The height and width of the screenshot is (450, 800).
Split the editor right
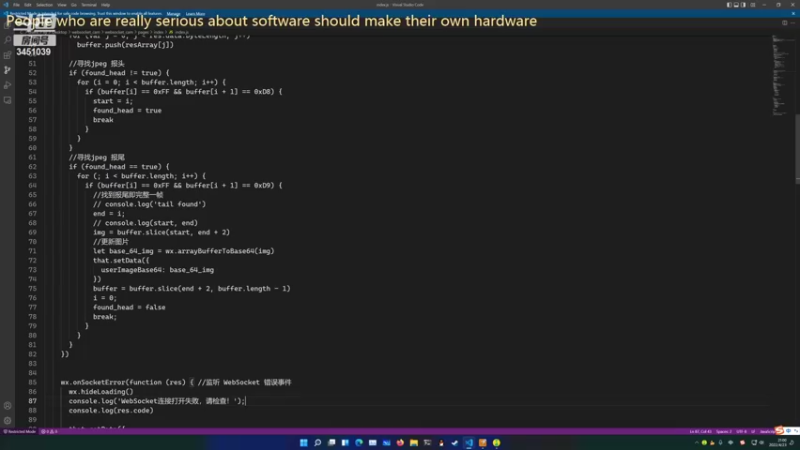coord(785,22)
